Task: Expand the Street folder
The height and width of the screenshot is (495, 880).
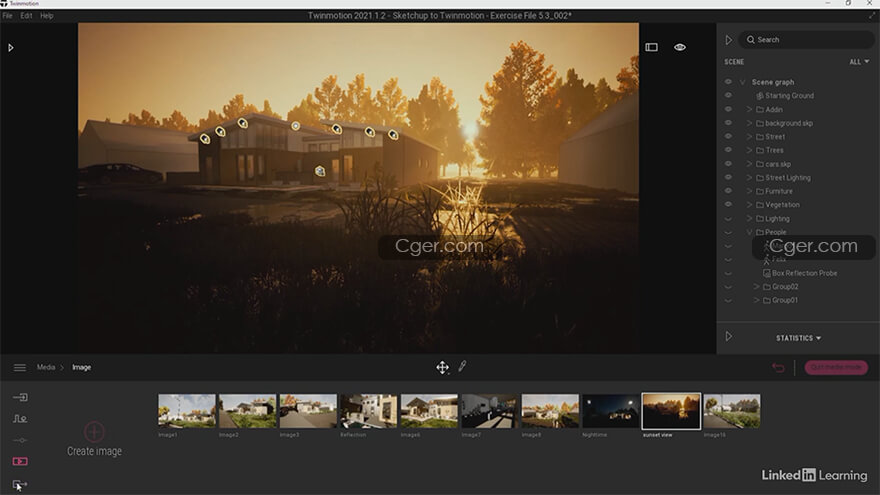Action: pyautogui.click(x=749, y=136)
